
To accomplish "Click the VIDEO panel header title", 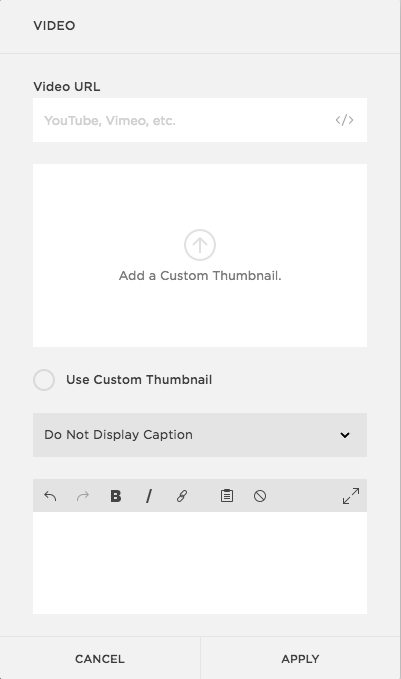I will [54, 26].
